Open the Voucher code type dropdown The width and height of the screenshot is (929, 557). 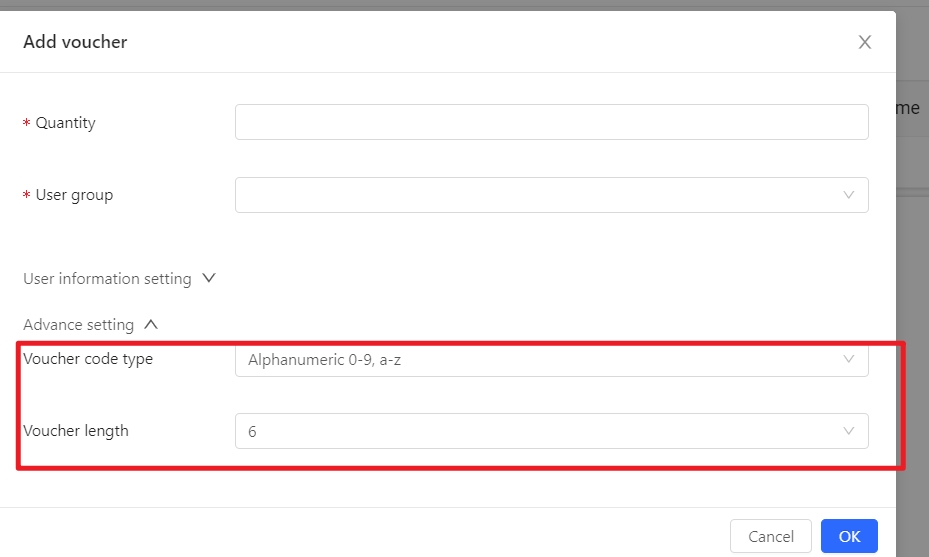point(552,360)
